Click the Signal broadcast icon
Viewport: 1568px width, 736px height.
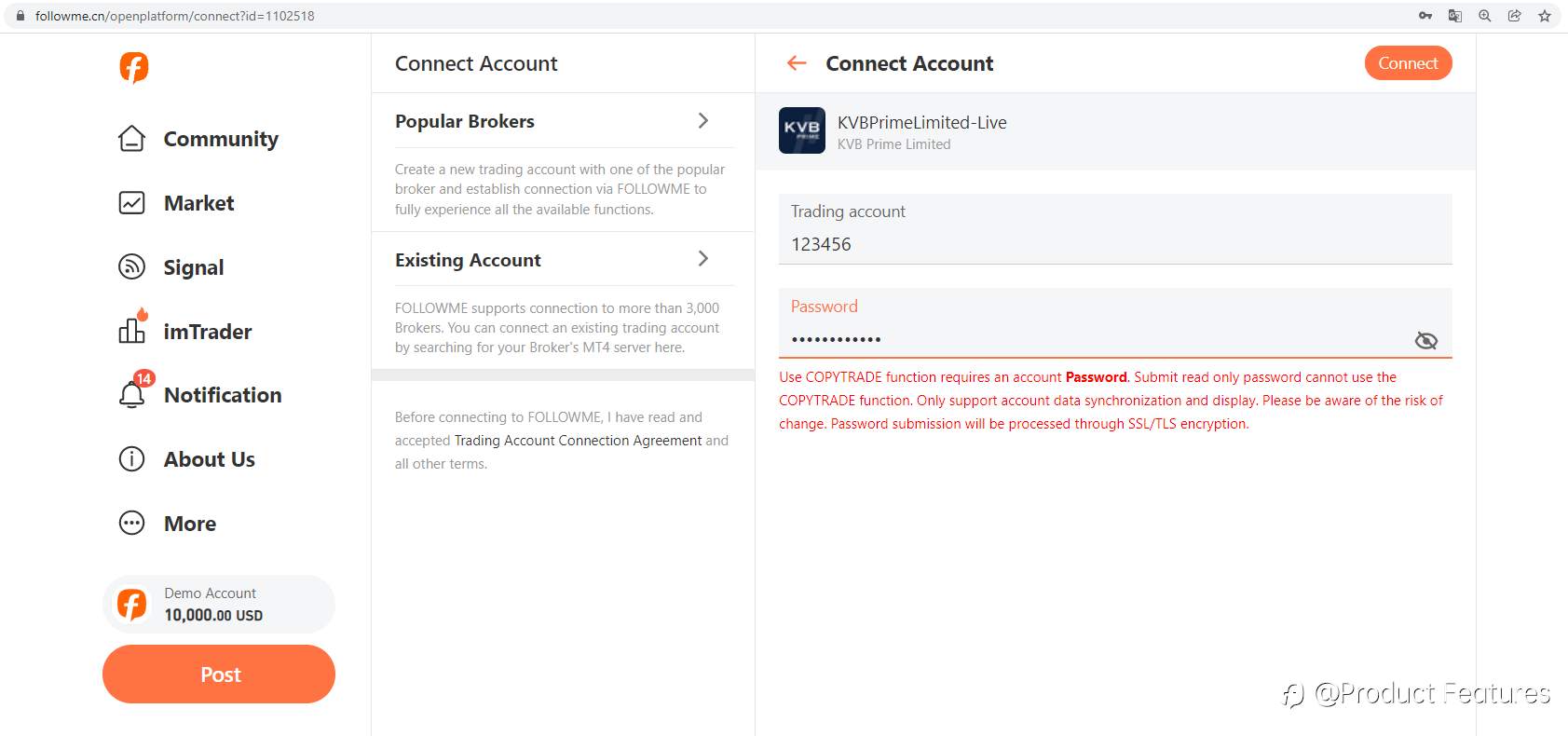click(x=132, y=267)
